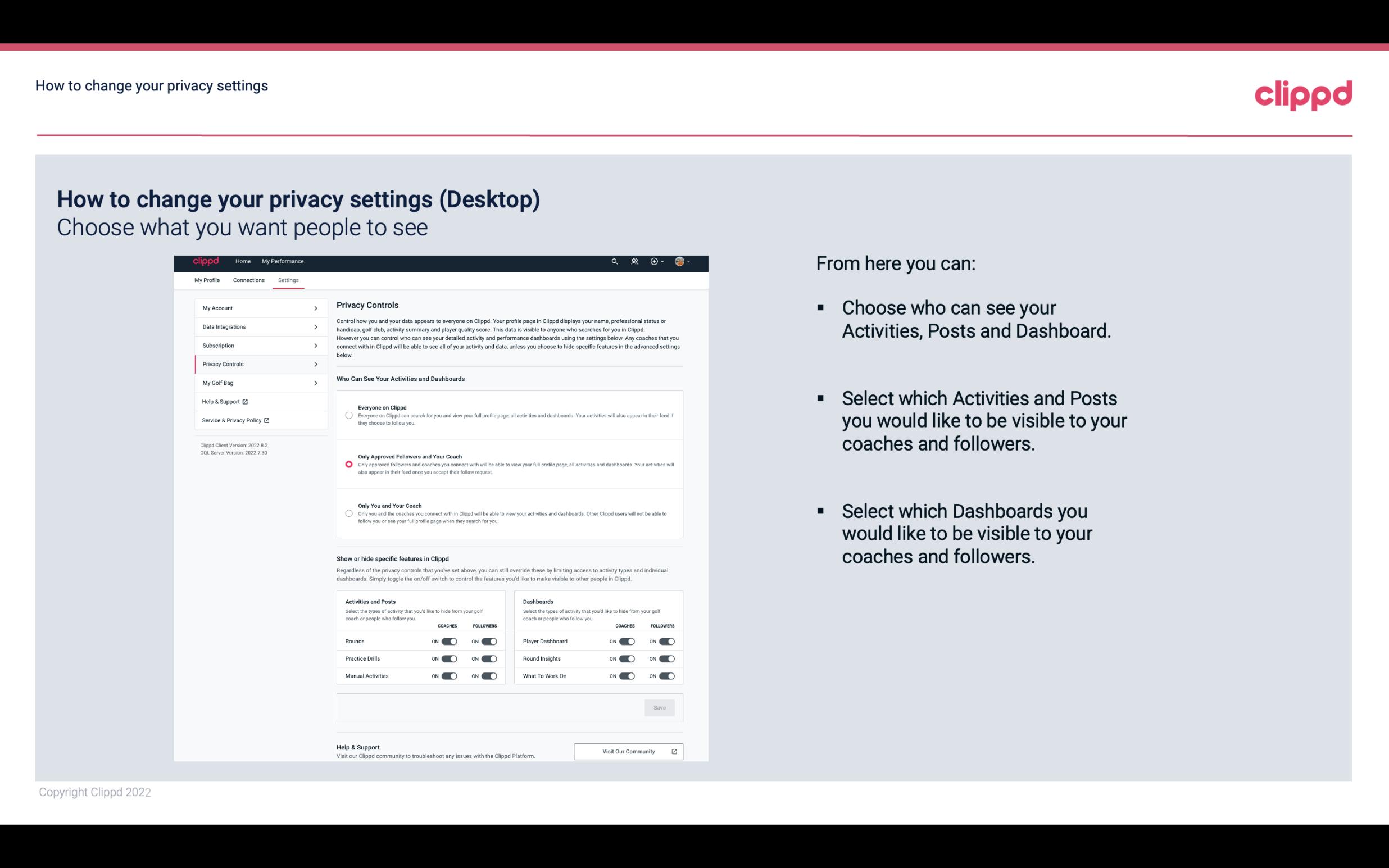Toggle Rounds ON for Followers
The height and width of the screenshot is (868, 1389).
[488, 641]
